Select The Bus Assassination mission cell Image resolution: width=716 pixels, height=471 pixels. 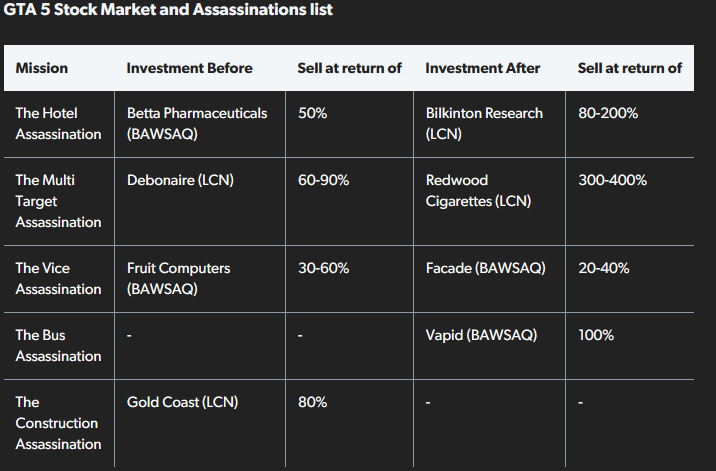58,345
